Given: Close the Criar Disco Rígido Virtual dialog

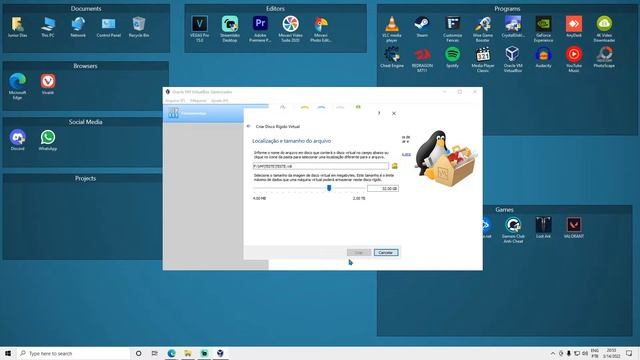Looking at the screenshot, I should coord(394,113).
